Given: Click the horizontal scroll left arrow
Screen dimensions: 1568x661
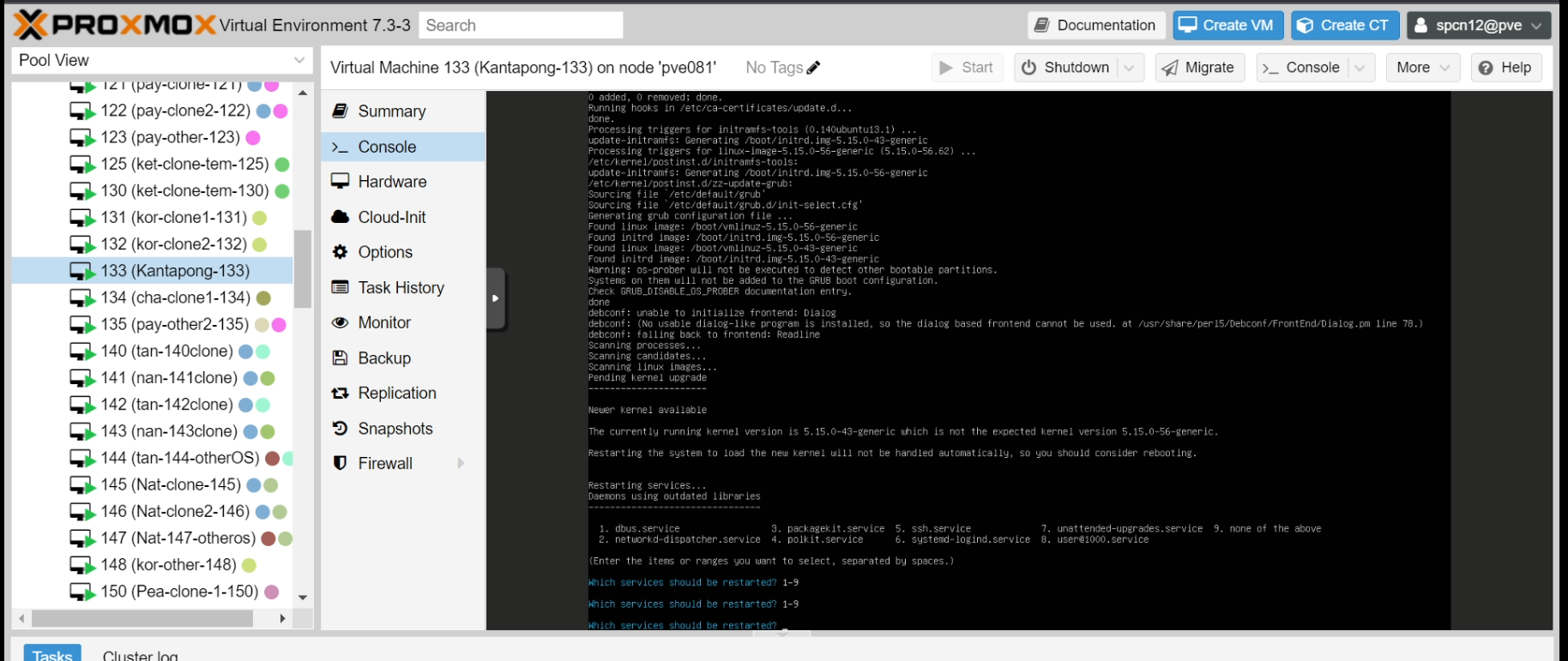Looking at the screenshot, I should pos(21,618).
